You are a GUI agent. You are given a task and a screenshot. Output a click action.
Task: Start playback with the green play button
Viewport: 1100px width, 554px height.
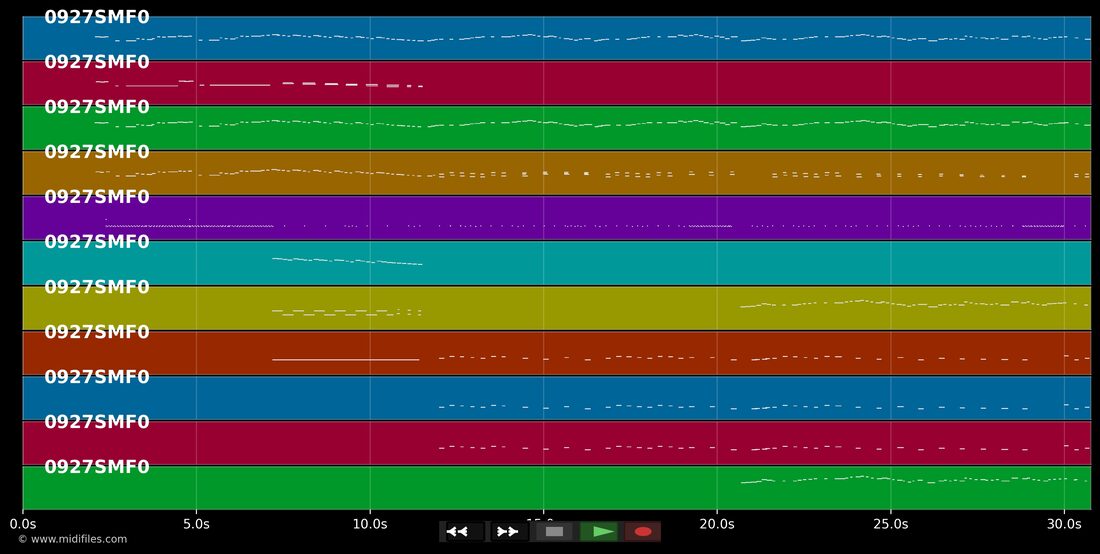point(599,532)
